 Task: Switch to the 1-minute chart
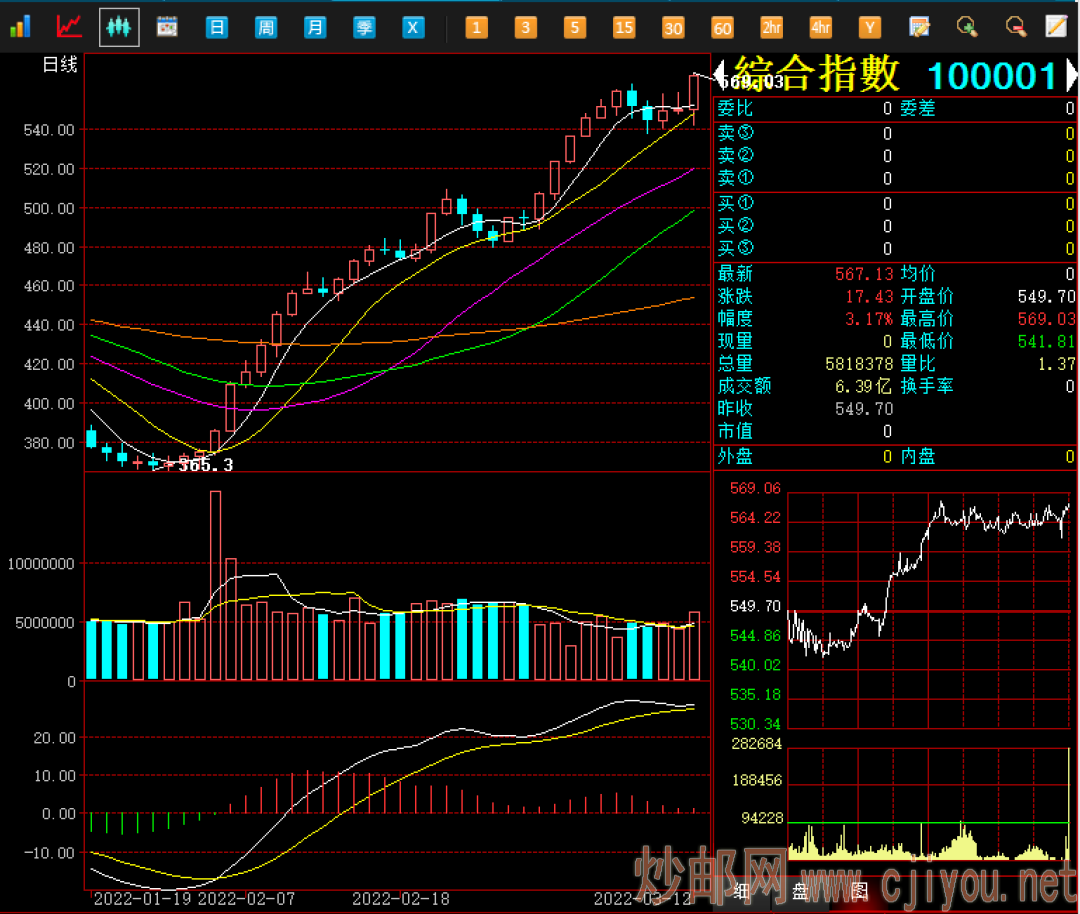[x=476, y=27]
